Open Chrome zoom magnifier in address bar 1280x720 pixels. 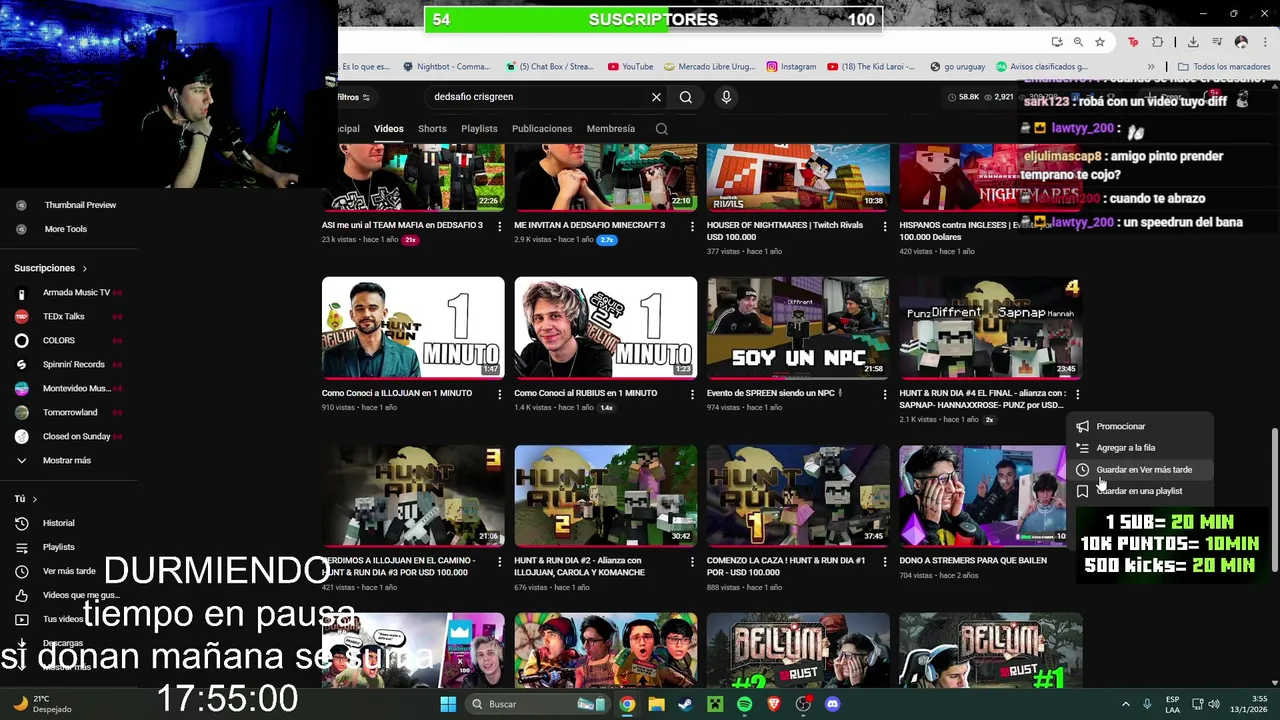pyautogui.click(x=1078, y=42)
